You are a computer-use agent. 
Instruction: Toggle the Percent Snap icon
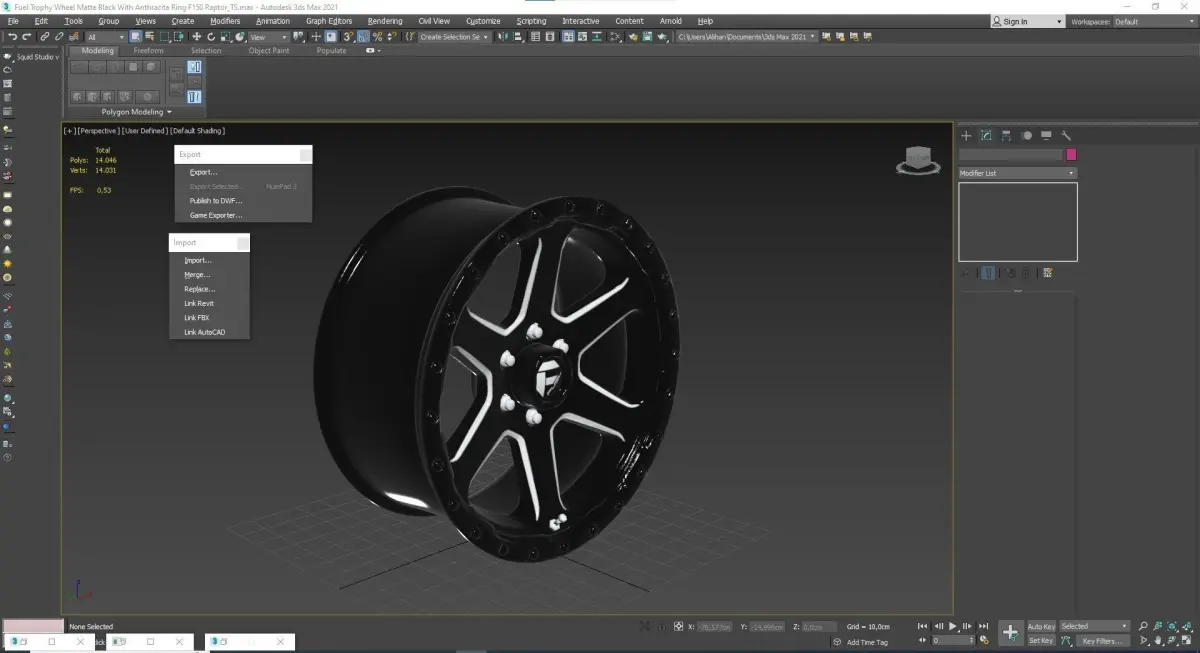coord(377,37)
